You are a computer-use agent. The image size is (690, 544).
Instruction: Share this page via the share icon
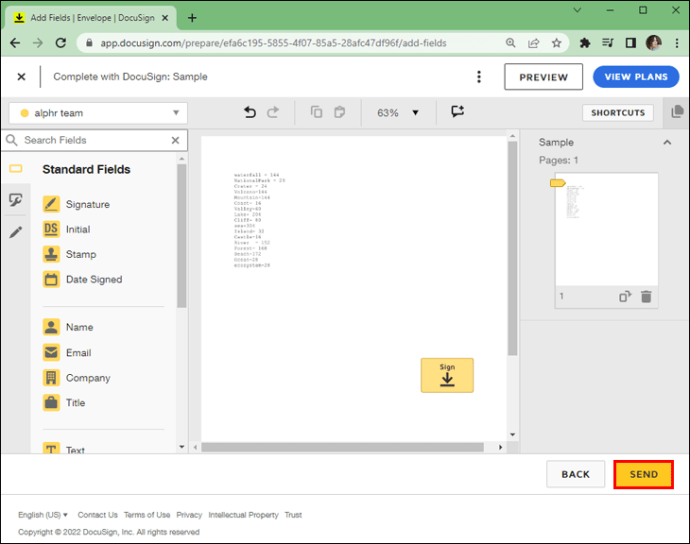point(533,43)
